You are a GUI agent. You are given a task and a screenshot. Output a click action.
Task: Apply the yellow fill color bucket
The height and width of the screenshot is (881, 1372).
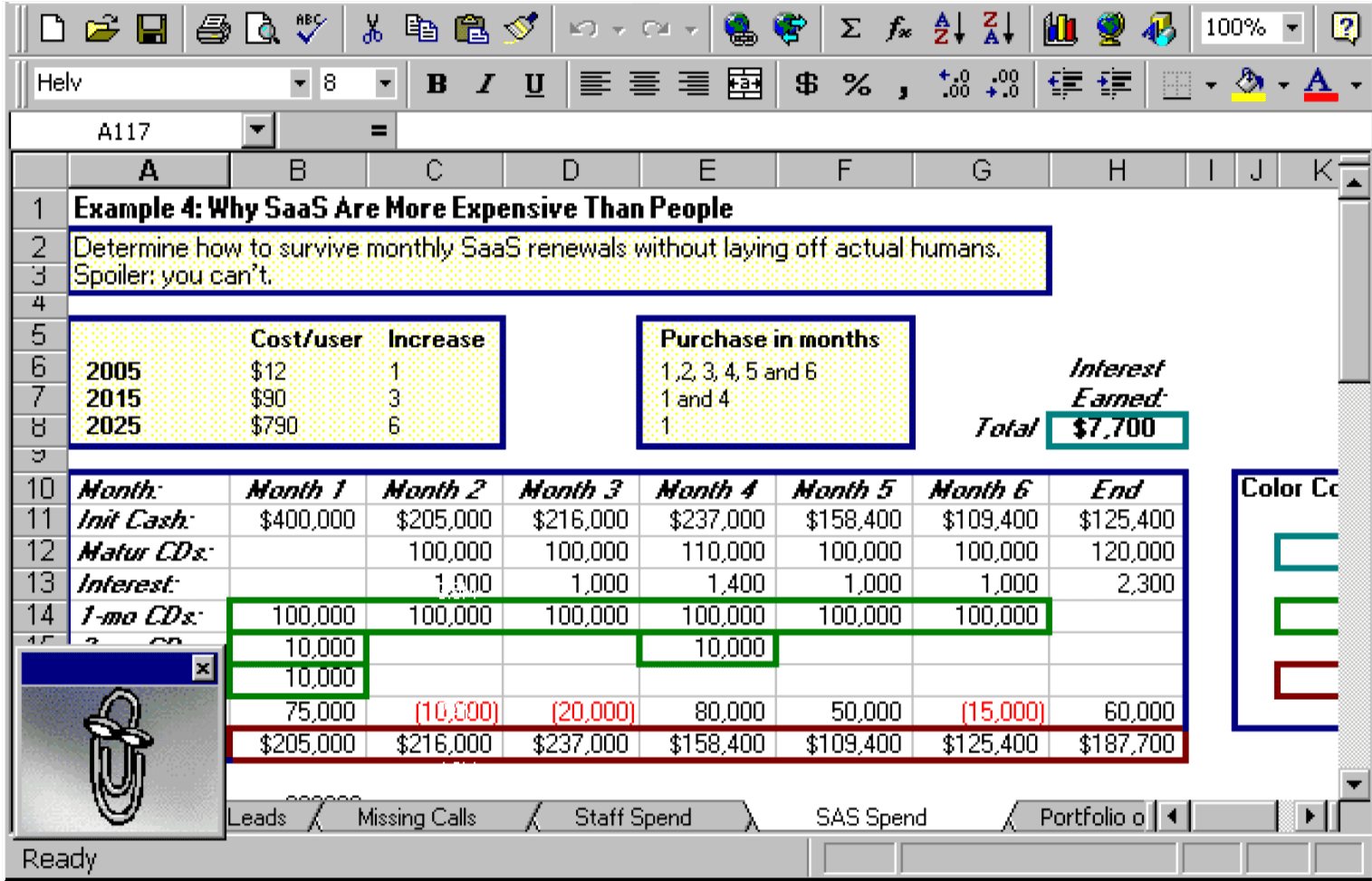[1249, 84]
